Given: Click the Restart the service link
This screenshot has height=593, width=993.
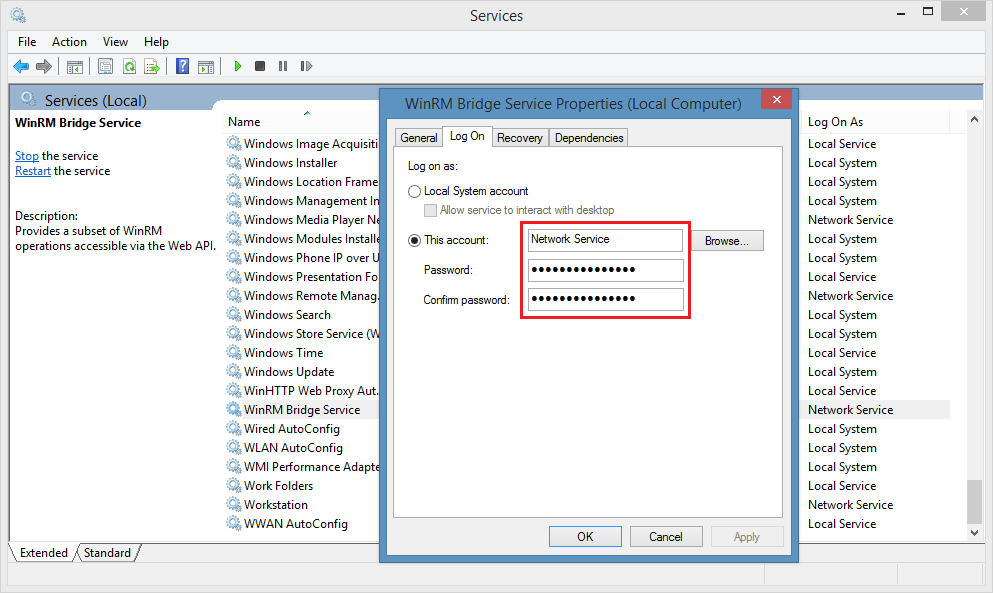Looking at the screenshot, I should (x=33, y=171).
